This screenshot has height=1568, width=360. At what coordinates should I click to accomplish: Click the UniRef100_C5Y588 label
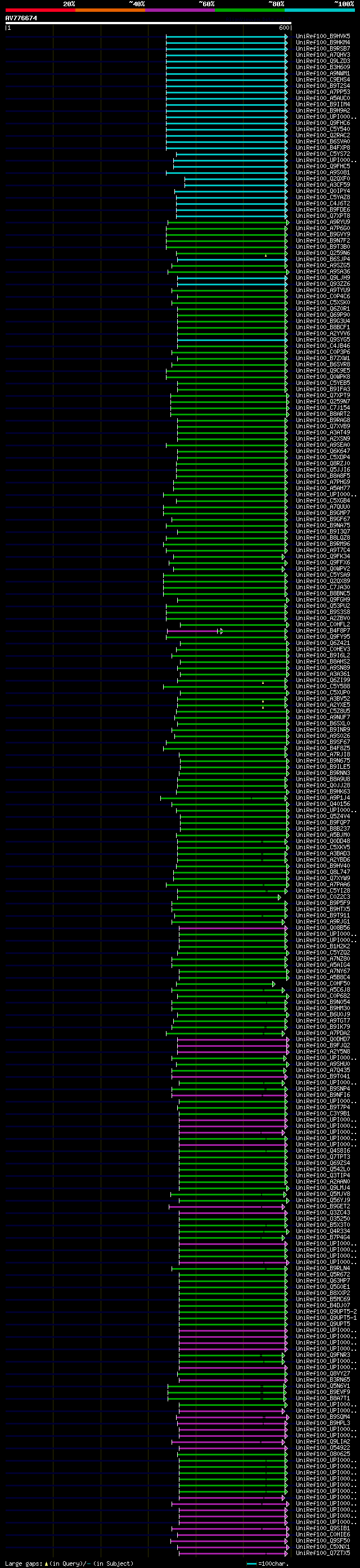click(x=323, y=686)
